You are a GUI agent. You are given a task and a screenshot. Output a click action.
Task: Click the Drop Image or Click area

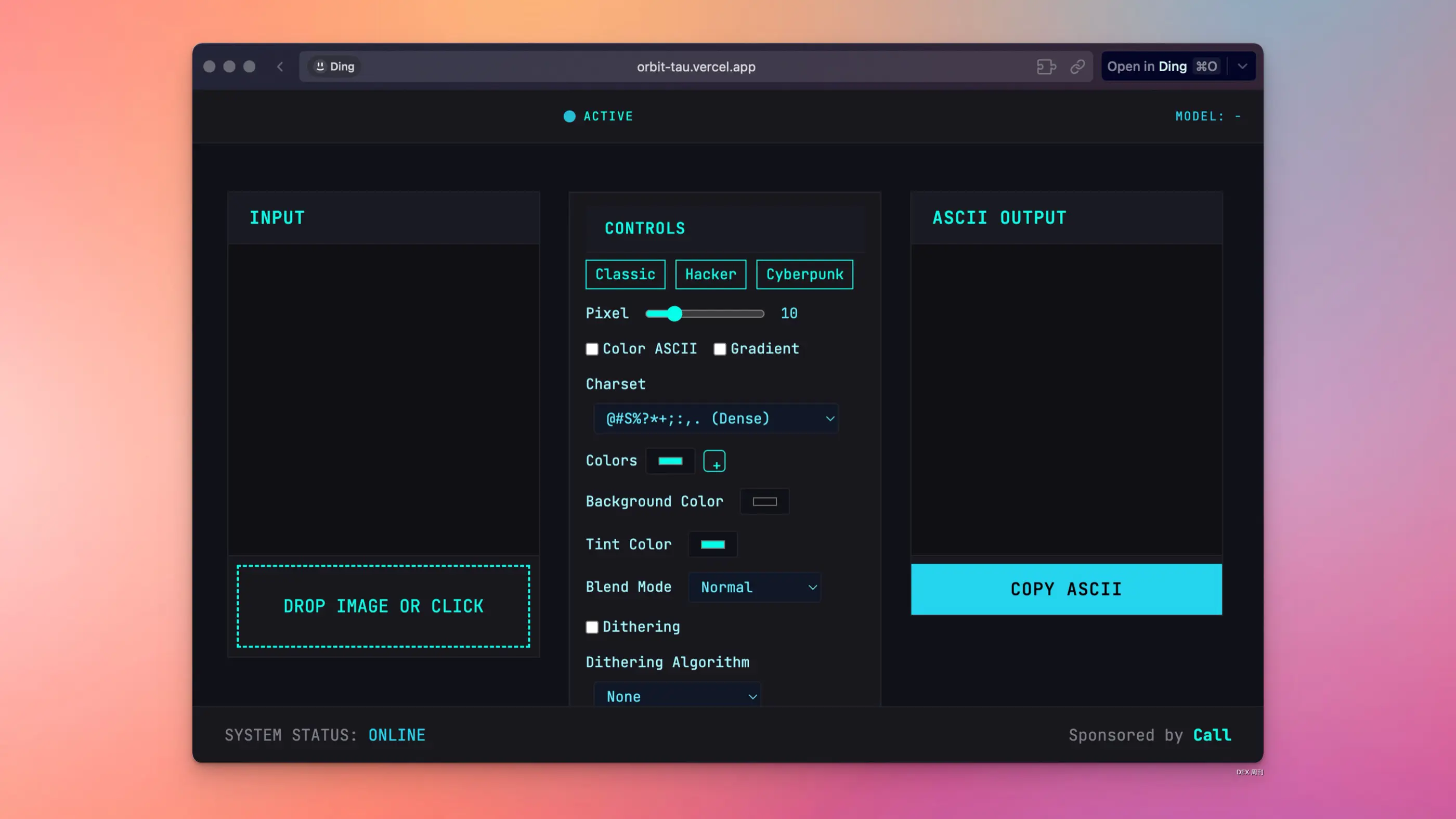pos(383,606)
